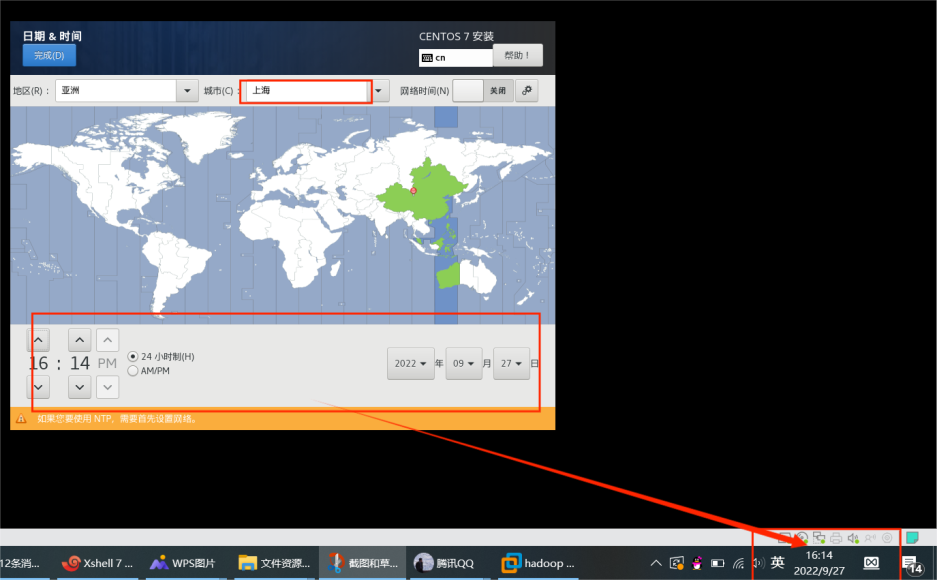Open the notification center with 14 badge
Viewport: 937px width, 580px height.
point(912,563)
